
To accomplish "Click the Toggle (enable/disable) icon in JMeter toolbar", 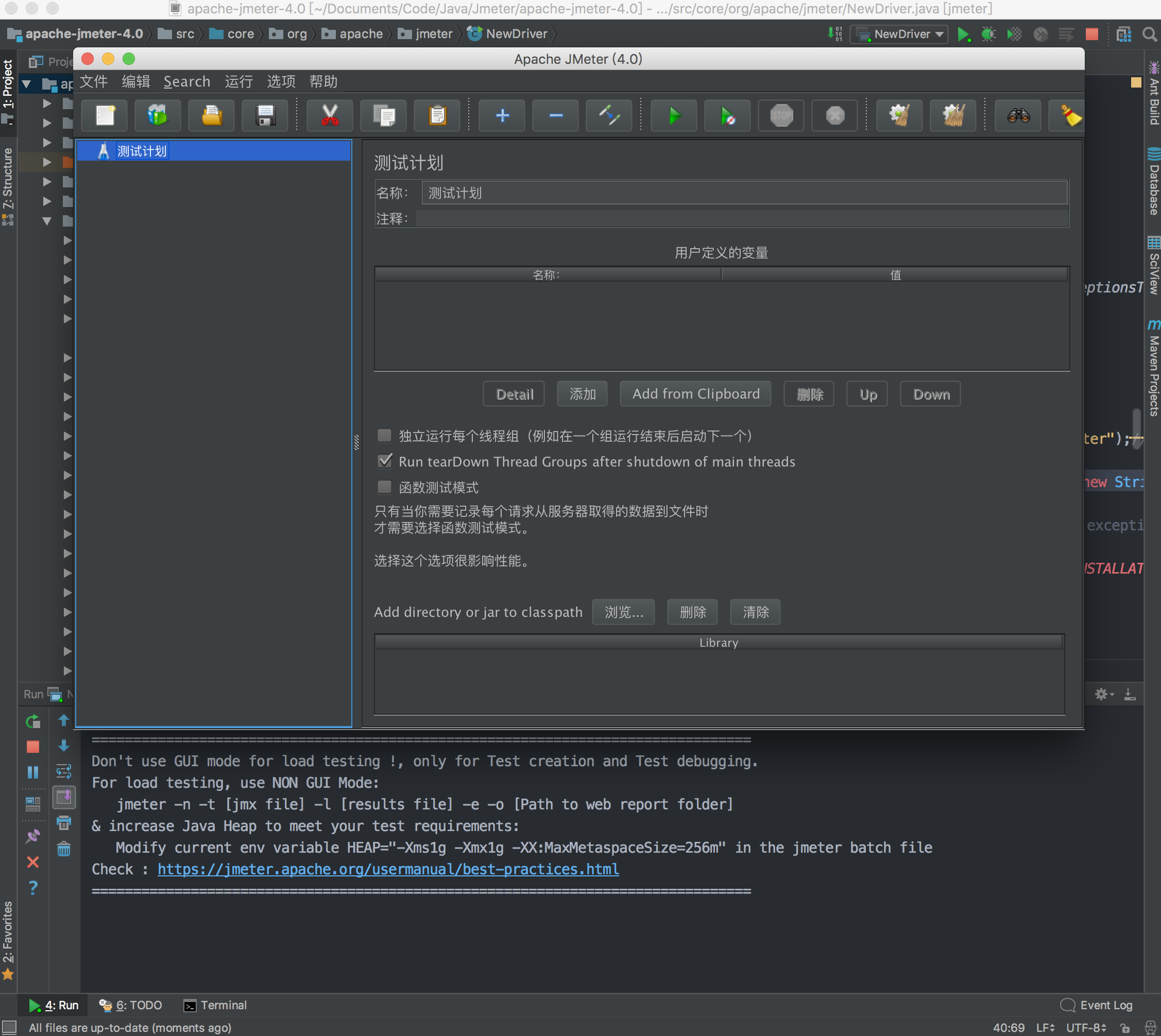I will [x=609, y=115].
